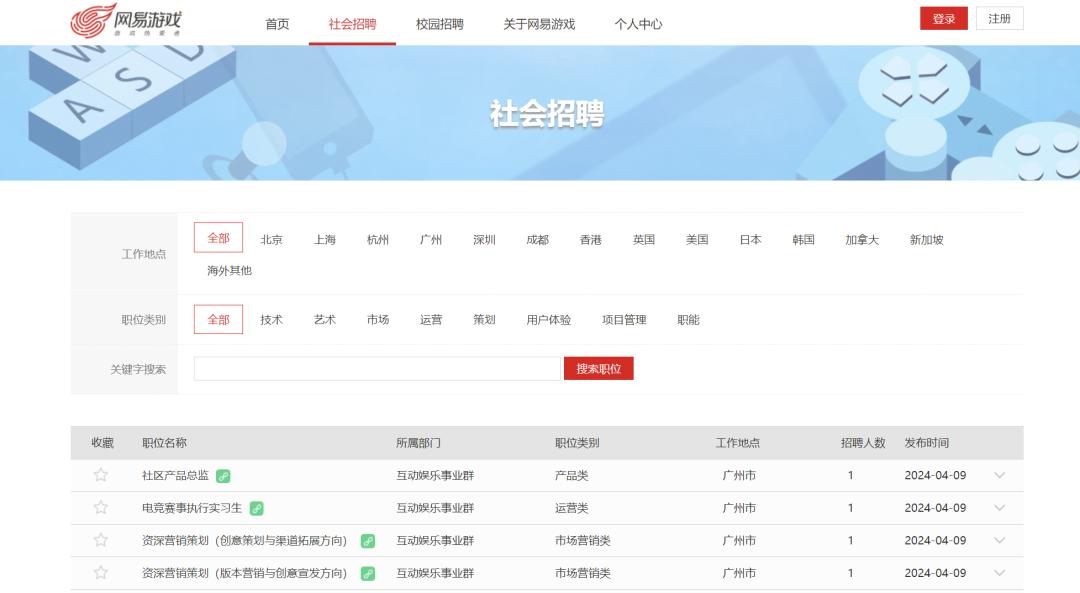Viewport: 1080px width, 593px height.
Task: Click link icon beside 版本营销与创意宣发方向 job
Action: pos(368,573)
